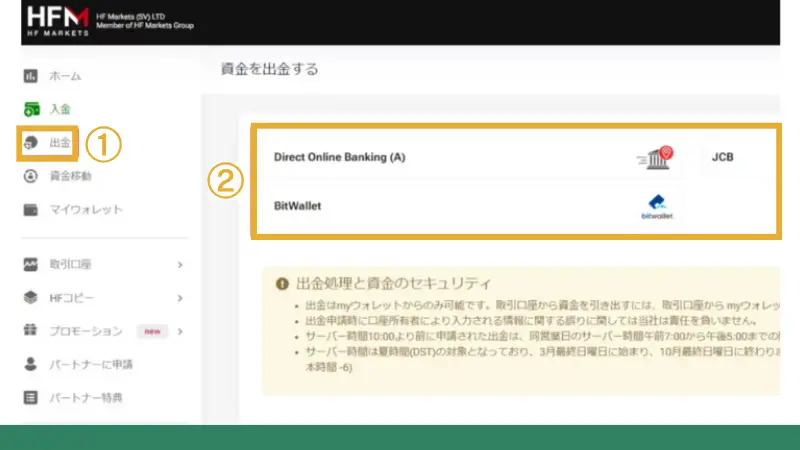The height and width of the screenshot is (450, 800).
Task: Click the partner benefits list icon
Action: [x=31, y=397]
